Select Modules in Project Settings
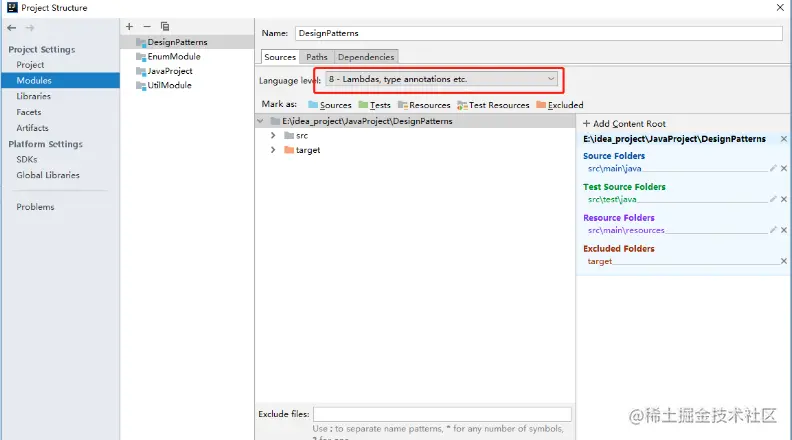792x440 pixels. coord(60,80)
